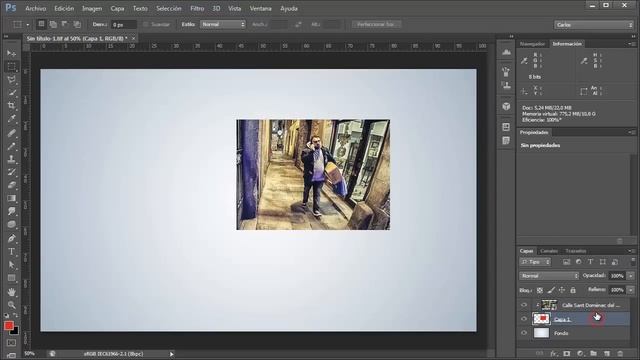
Task: Select the Crop tool
Action: (11, 106)
